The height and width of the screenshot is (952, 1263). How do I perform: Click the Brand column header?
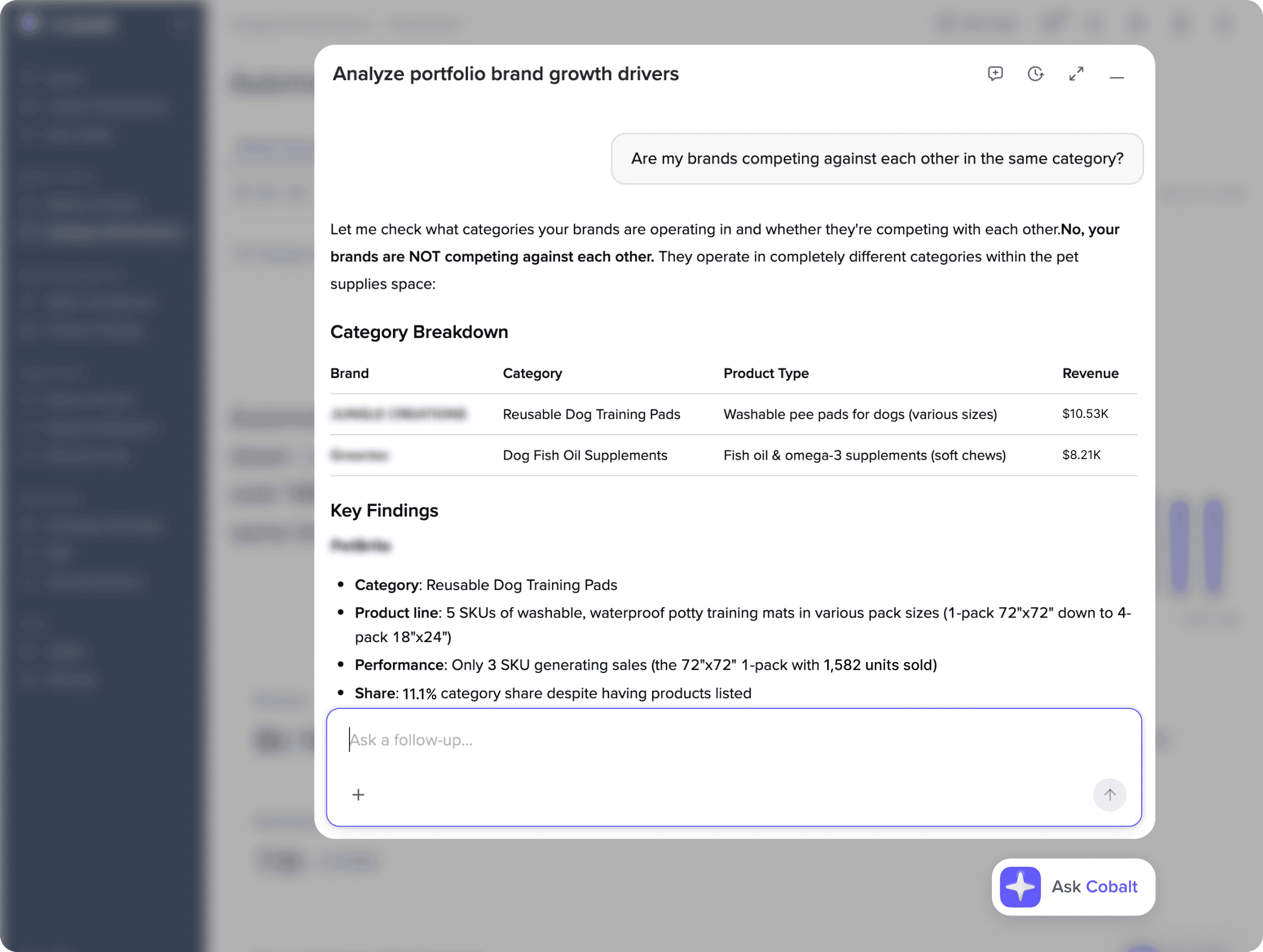[349, 373]
